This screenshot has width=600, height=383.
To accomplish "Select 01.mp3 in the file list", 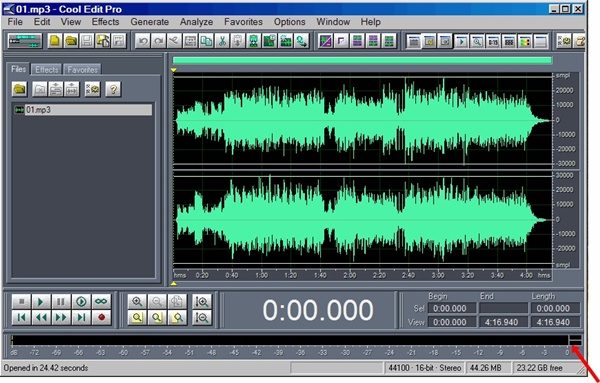I will coord(83,110).
